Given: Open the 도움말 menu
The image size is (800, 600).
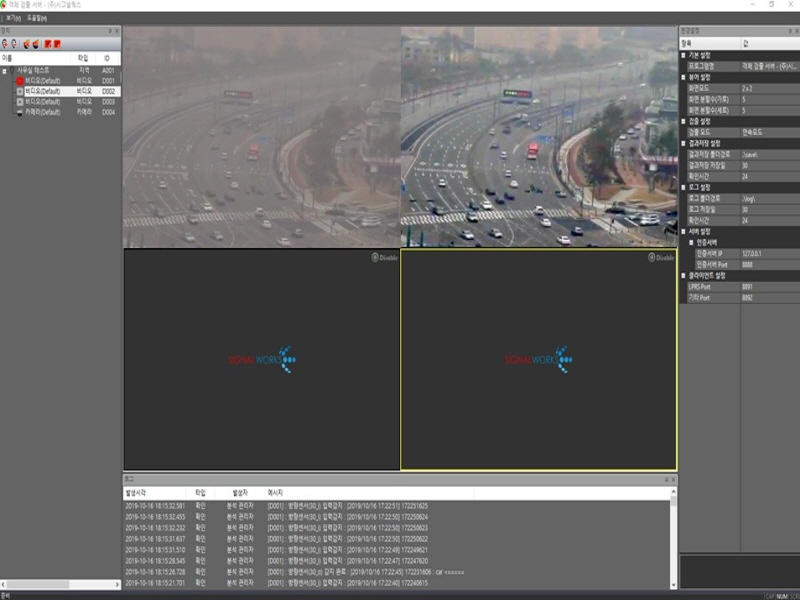Looking at the screenshot, I should tap(37, 18).
